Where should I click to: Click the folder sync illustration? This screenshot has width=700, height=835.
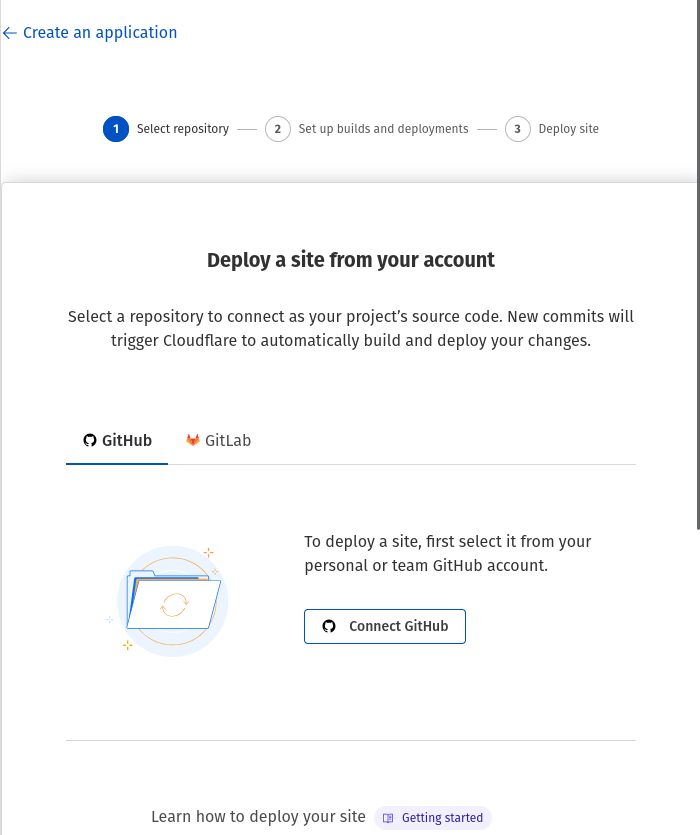click(172, 601)
